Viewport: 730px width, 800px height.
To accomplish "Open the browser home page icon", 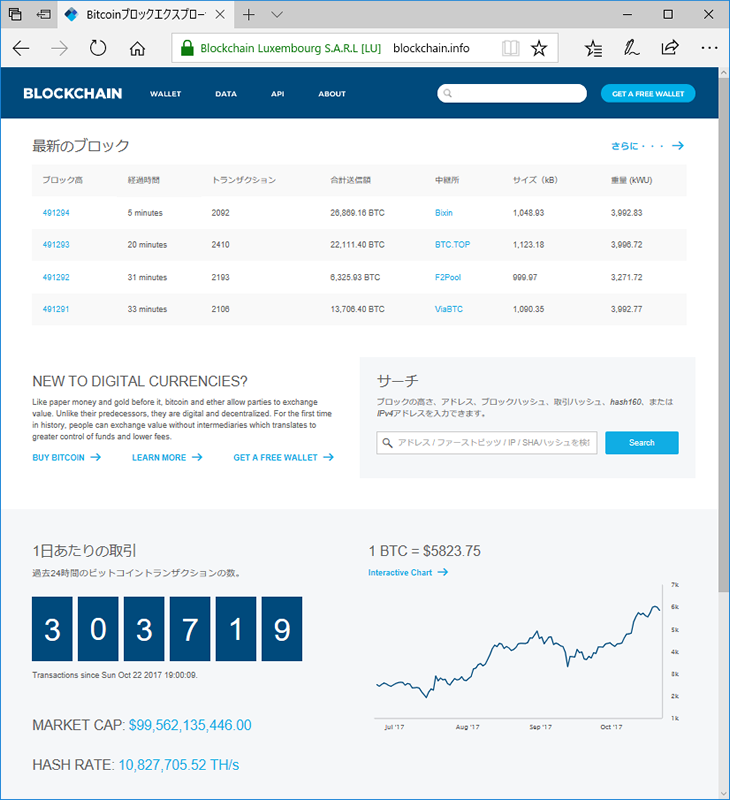I will click(137, 48).
